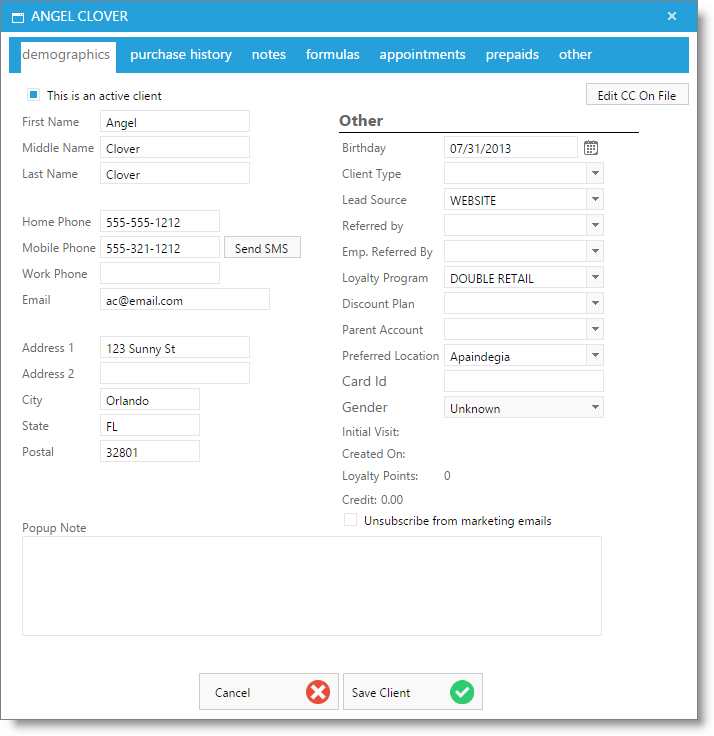Close the Angel Clover client window
The width and height of the screenshot is (714, 736).
(672, 16)
